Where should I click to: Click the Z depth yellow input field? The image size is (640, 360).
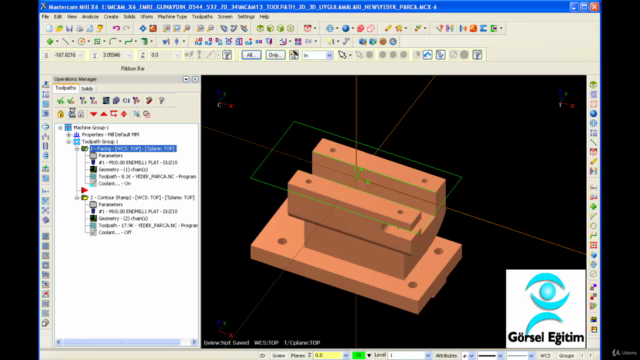[x=329, y=356]
